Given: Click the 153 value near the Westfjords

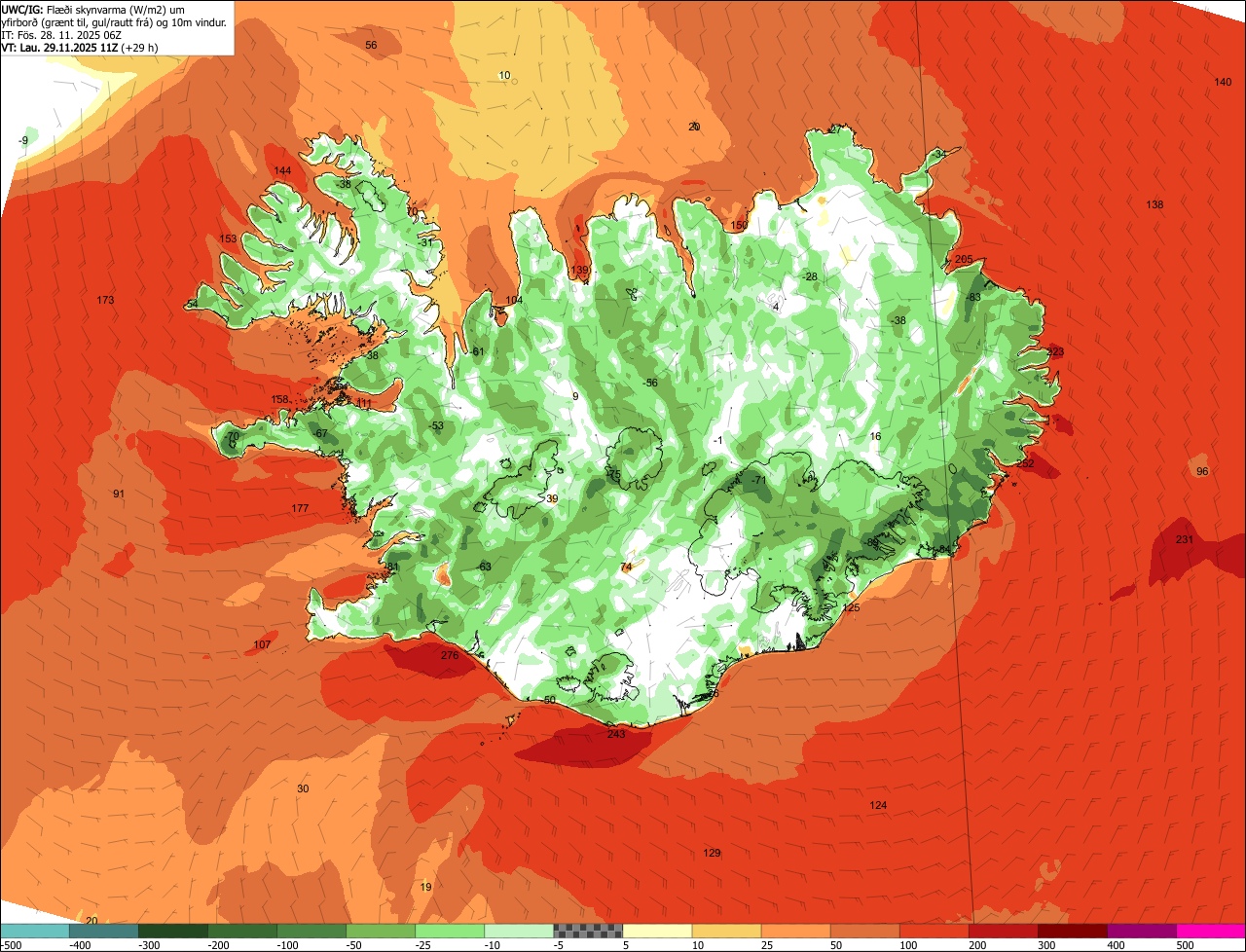Looking at the screenshot, I should coord(228,239).
